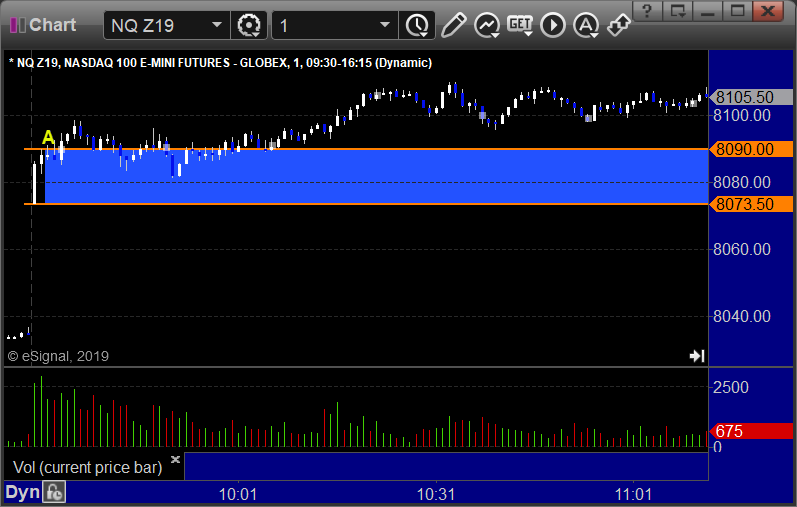The height and width of the screenshot is (507, 797).
Task: Click the 11:01 time axis label
Action: point(633,494)
